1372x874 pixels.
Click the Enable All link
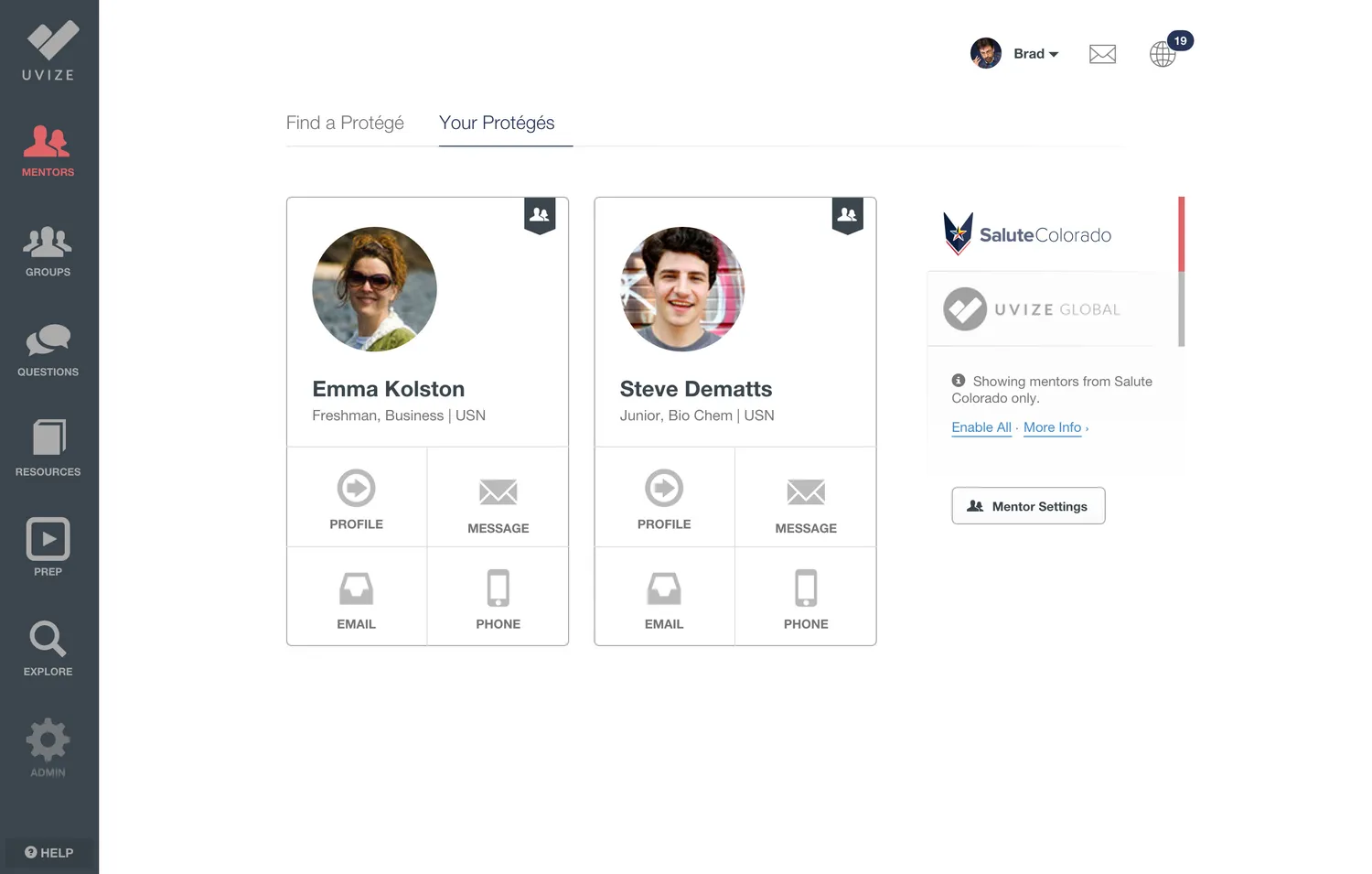coord(981,427)
